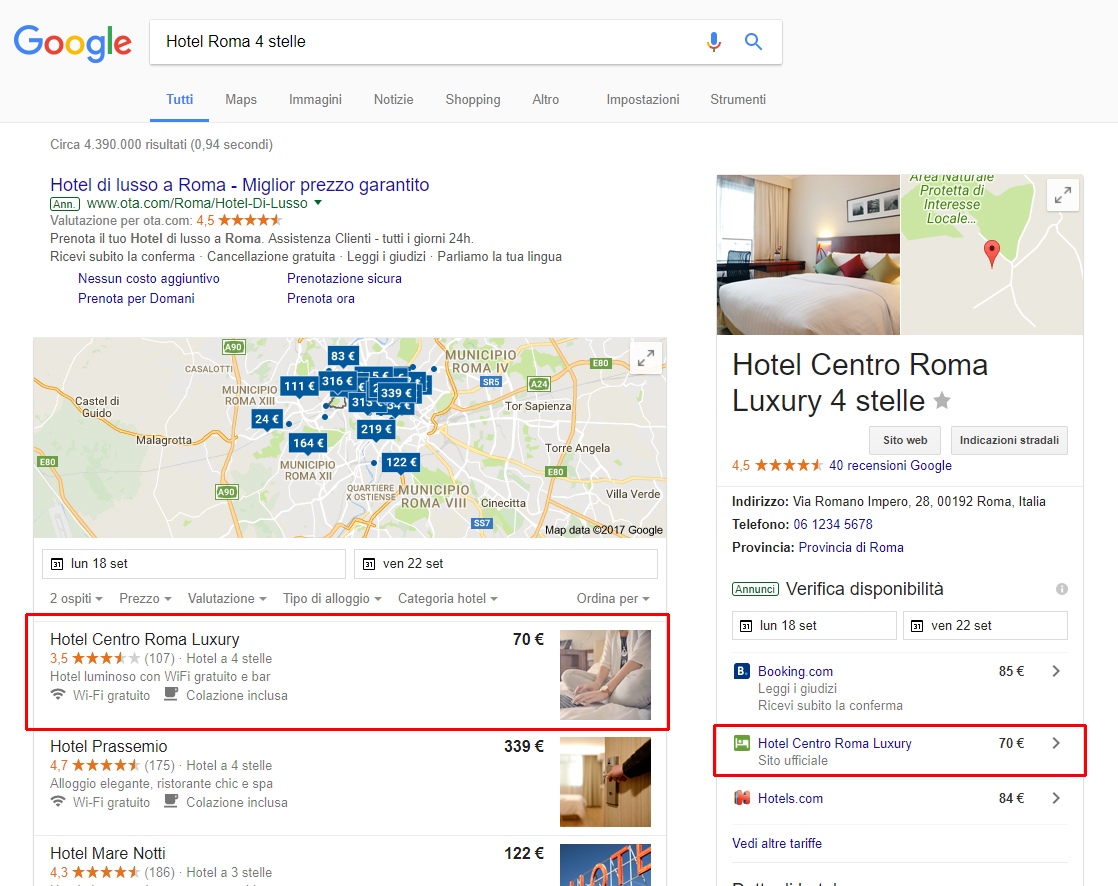Click the 24 € map price marker
This screenshot has width=1118, height=886.
point(267,419)
